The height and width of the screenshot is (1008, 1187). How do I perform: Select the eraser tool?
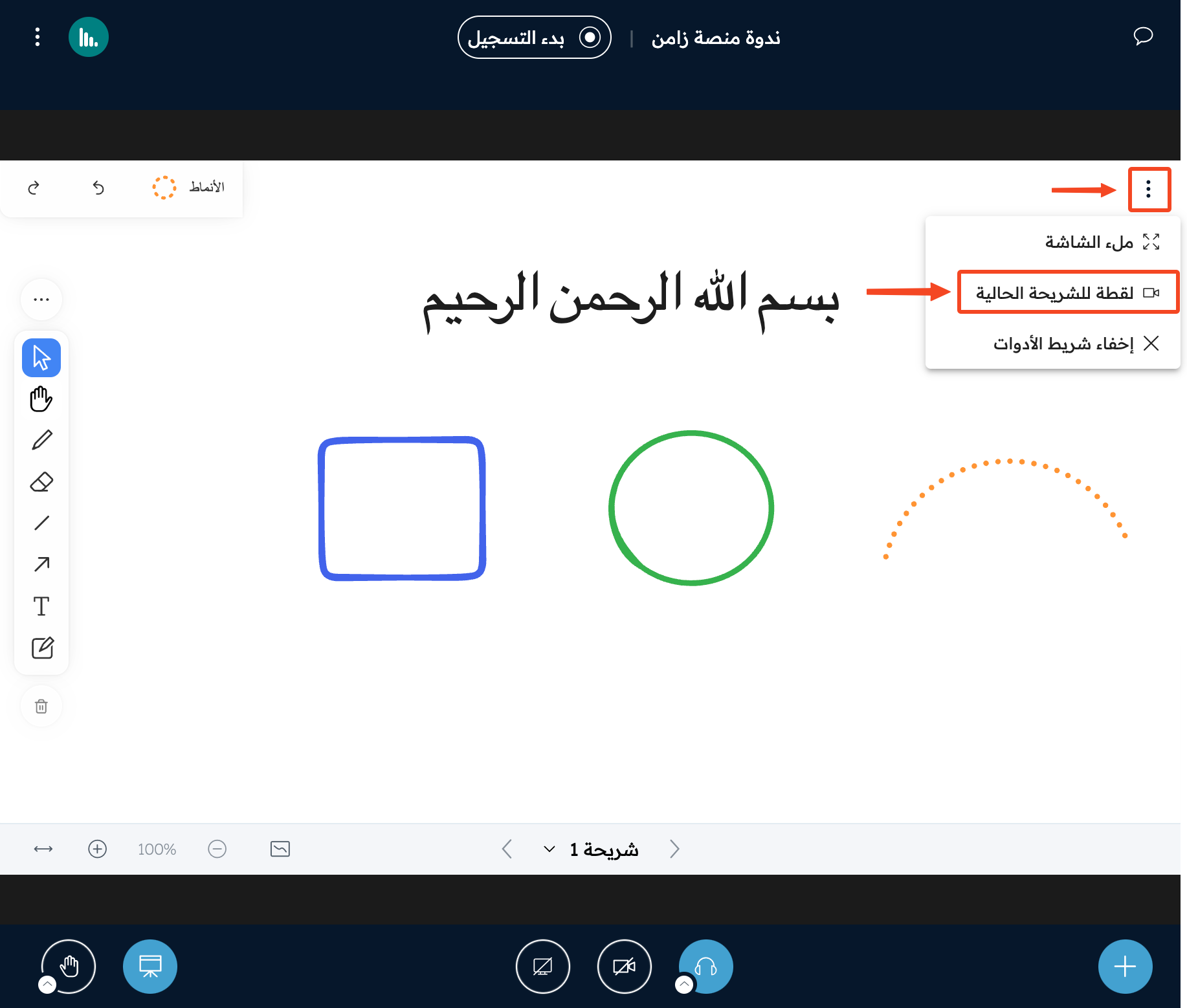coord(41,482)
